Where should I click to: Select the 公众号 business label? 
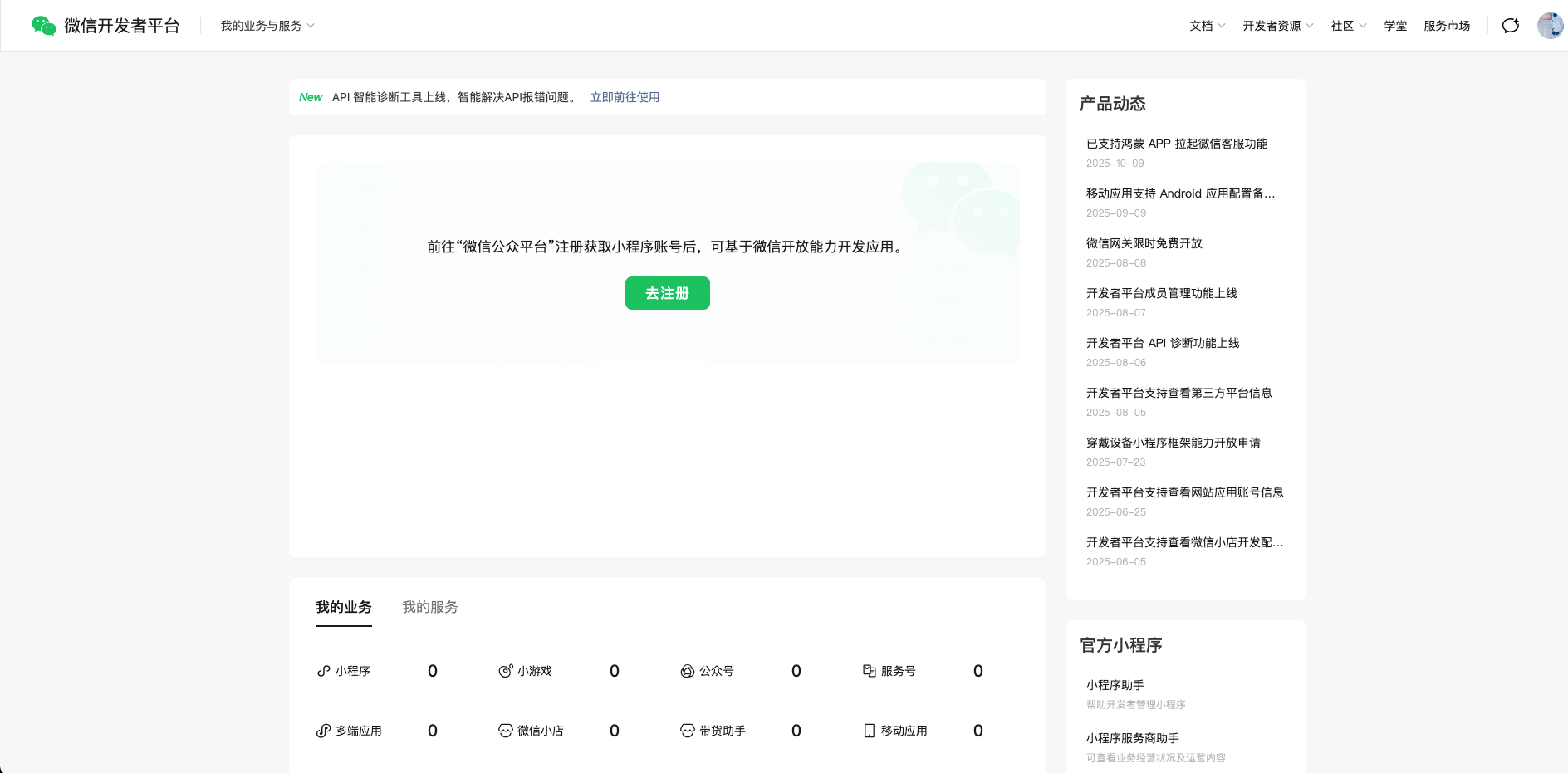(x=717, y=671)
